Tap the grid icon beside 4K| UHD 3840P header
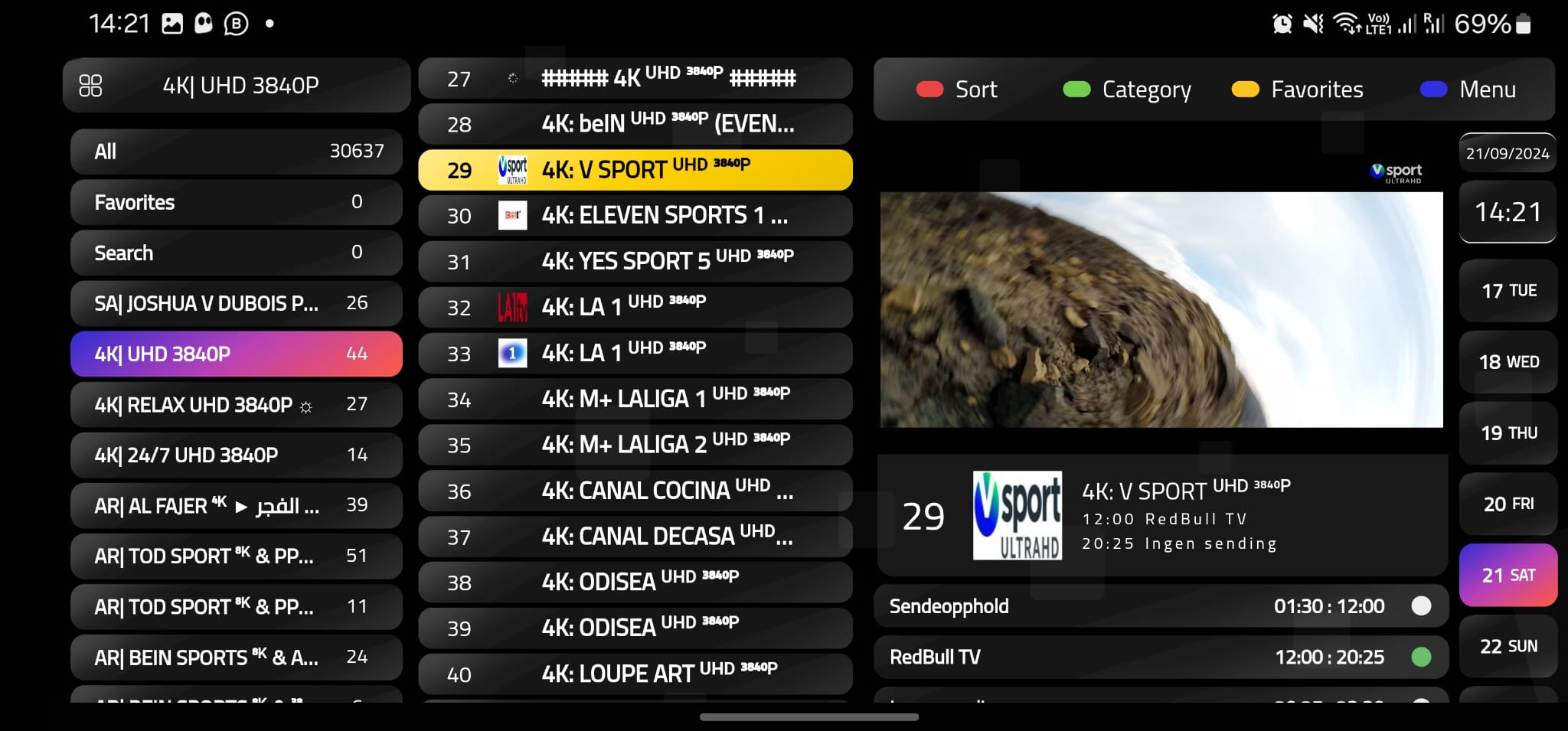The height and width of the screenshot is (731, 1568). click(90, 86)
